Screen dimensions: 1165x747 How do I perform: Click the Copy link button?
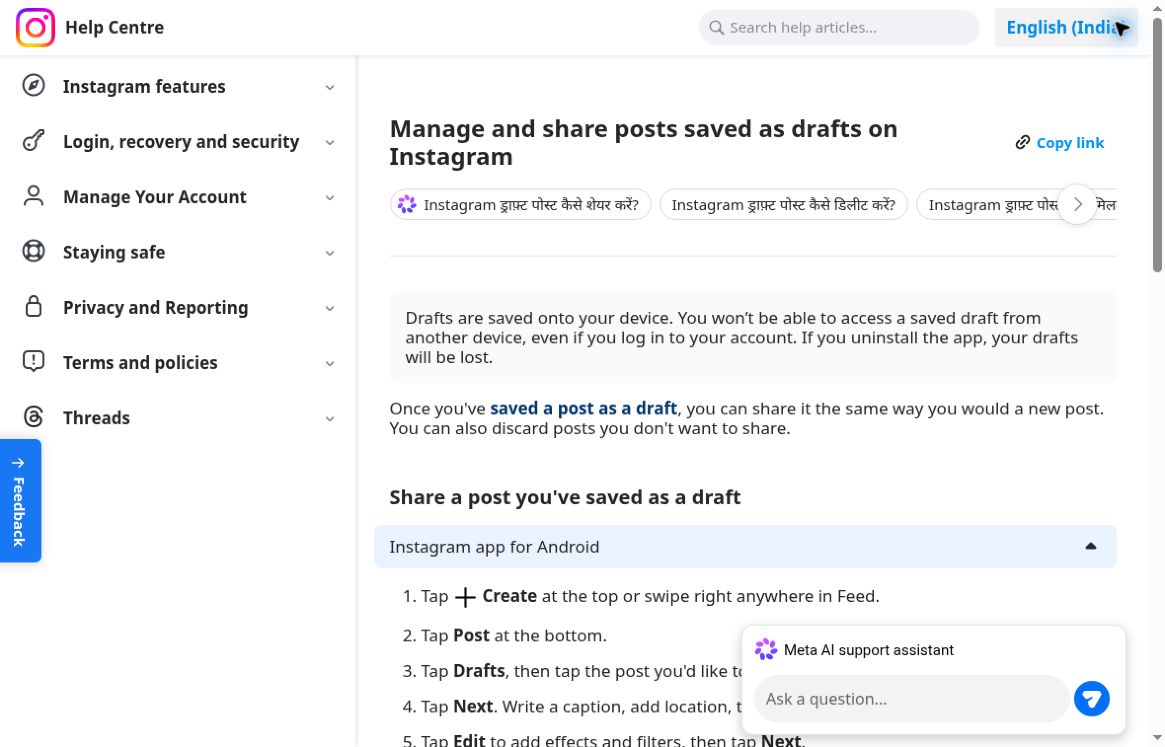click(1059, 142)
